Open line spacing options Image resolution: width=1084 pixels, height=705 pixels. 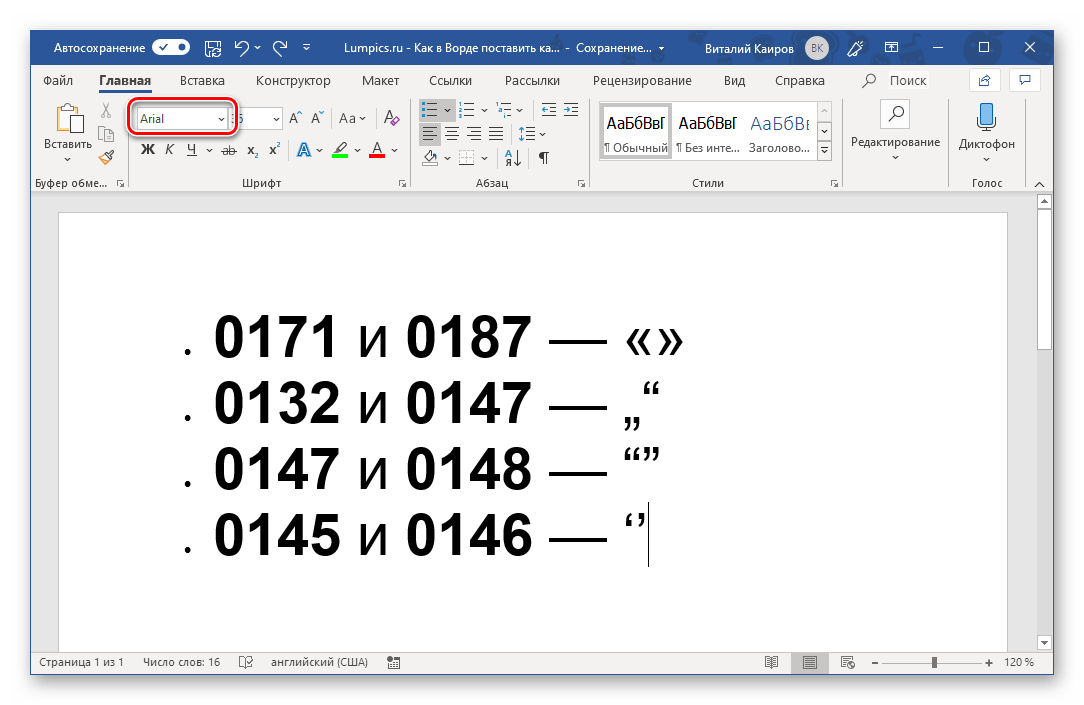pos(532,133)
